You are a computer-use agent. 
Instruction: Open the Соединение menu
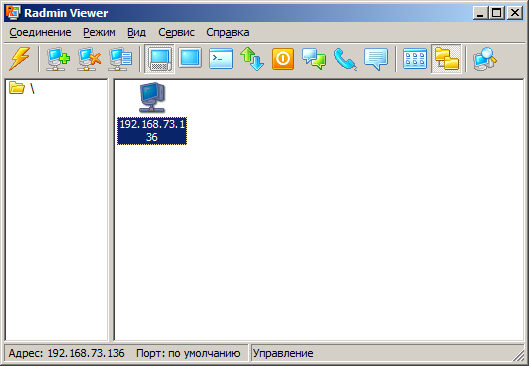(x=40, y=32)
